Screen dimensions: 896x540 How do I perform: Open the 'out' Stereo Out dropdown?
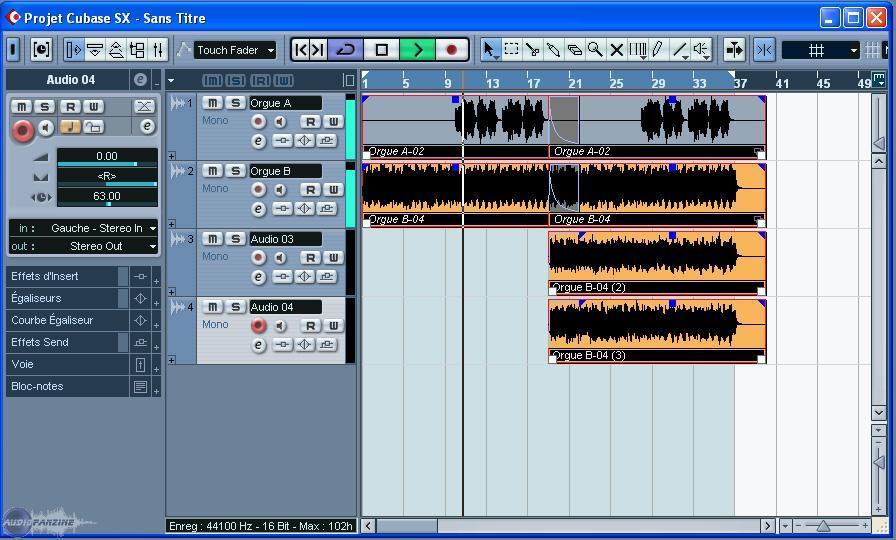[83, 246]
